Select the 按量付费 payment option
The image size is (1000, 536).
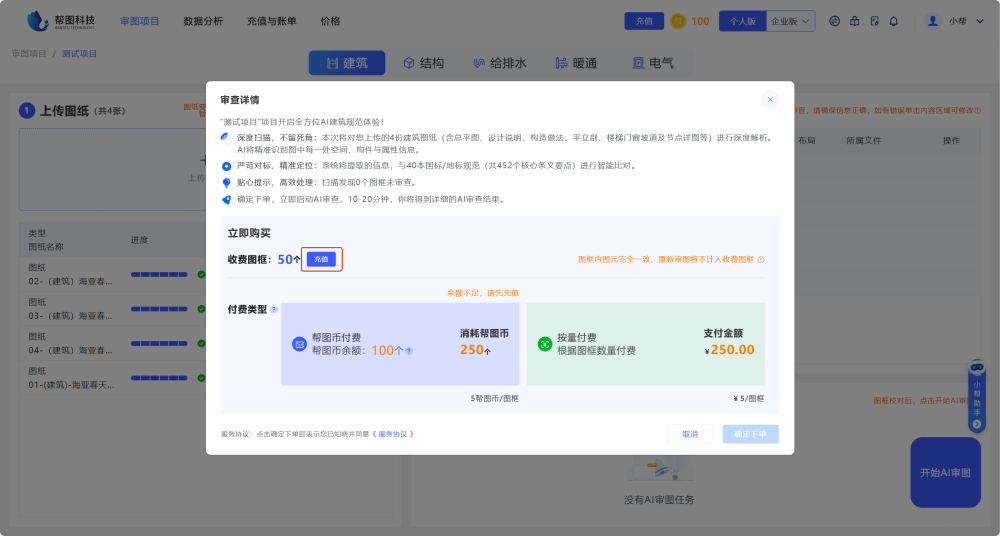(x=645, y=344)
